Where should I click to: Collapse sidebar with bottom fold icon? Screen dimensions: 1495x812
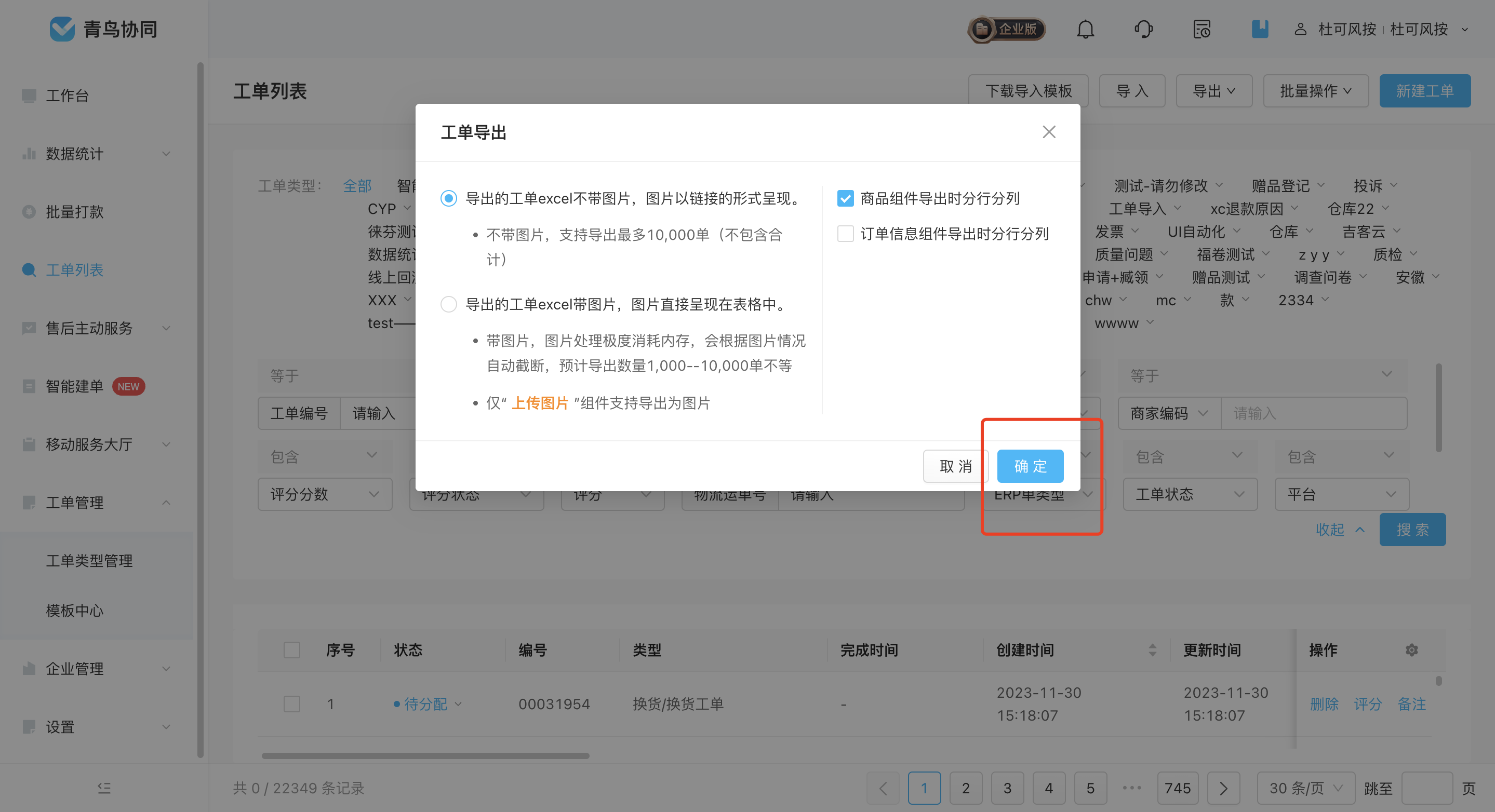click(x=104, y=788)
